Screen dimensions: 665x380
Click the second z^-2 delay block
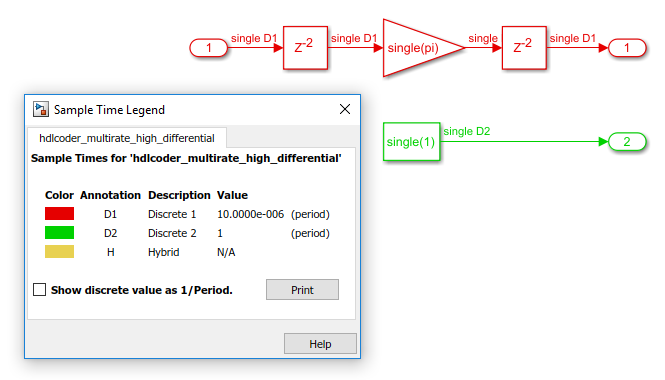pos(524,48)
